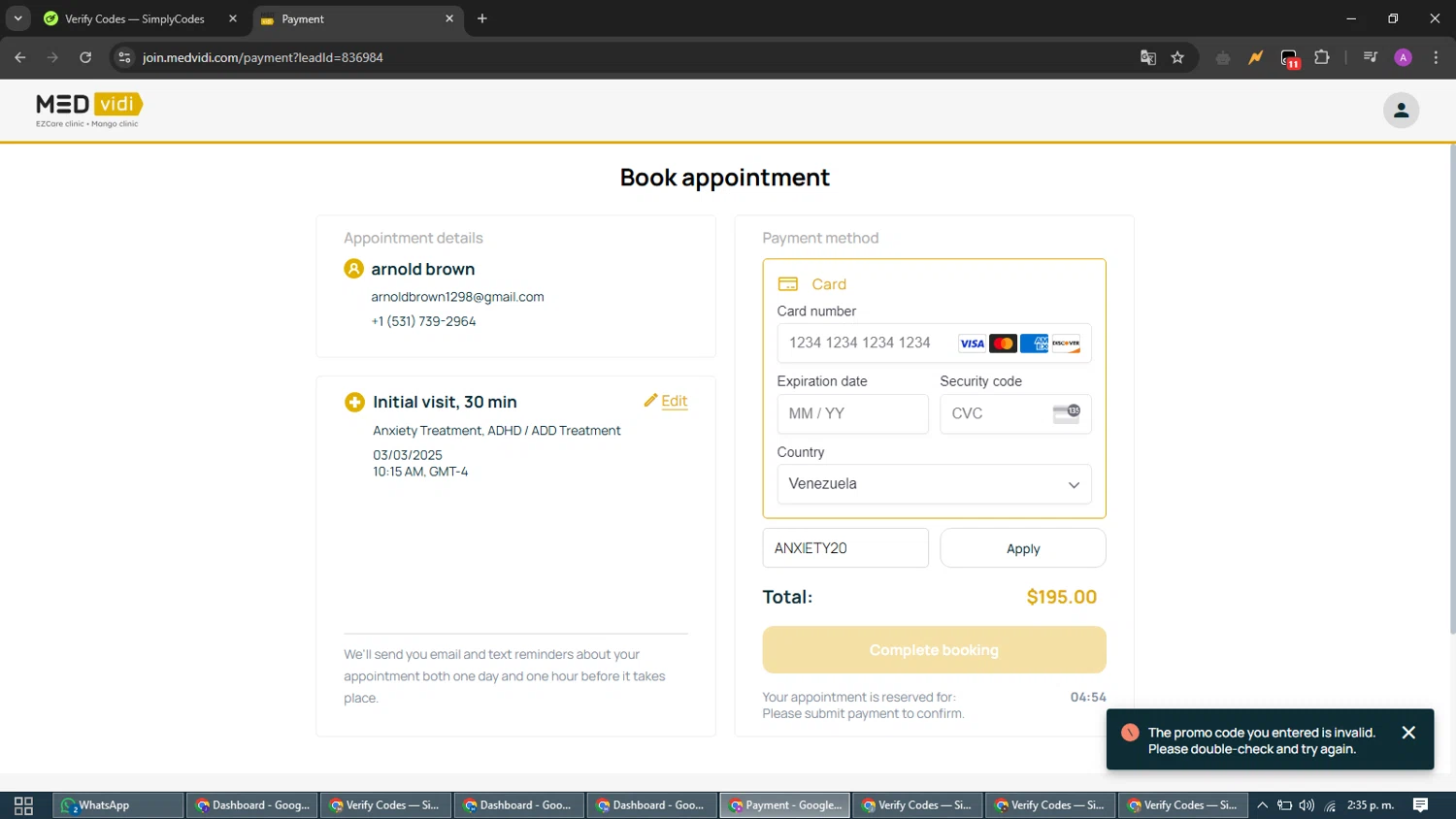Click the Expiration date MM / YY field
The height and width of the screenshot is (819, 1456).
[x=852, y=413]
